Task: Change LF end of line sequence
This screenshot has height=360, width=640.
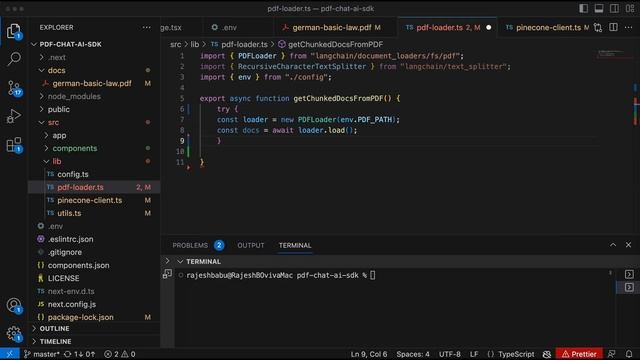Action: (473, 354)
